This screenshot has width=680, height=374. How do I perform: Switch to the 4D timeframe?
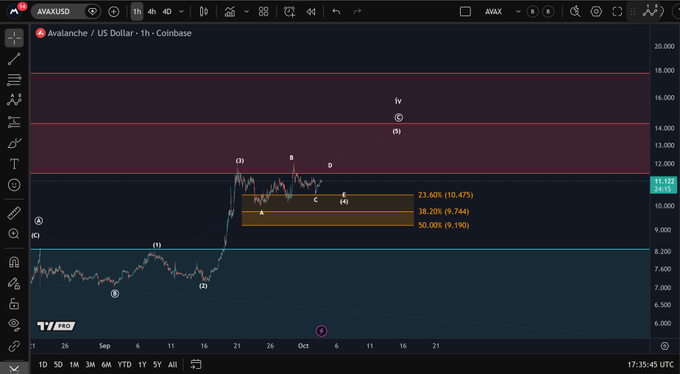pos(167,12)
